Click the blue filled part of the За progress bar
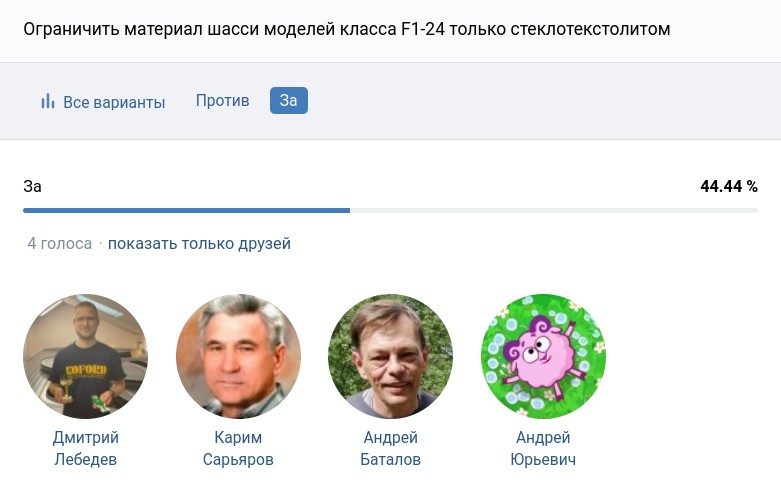The height and width of the screenshot is (486, 781). (186, 210)
